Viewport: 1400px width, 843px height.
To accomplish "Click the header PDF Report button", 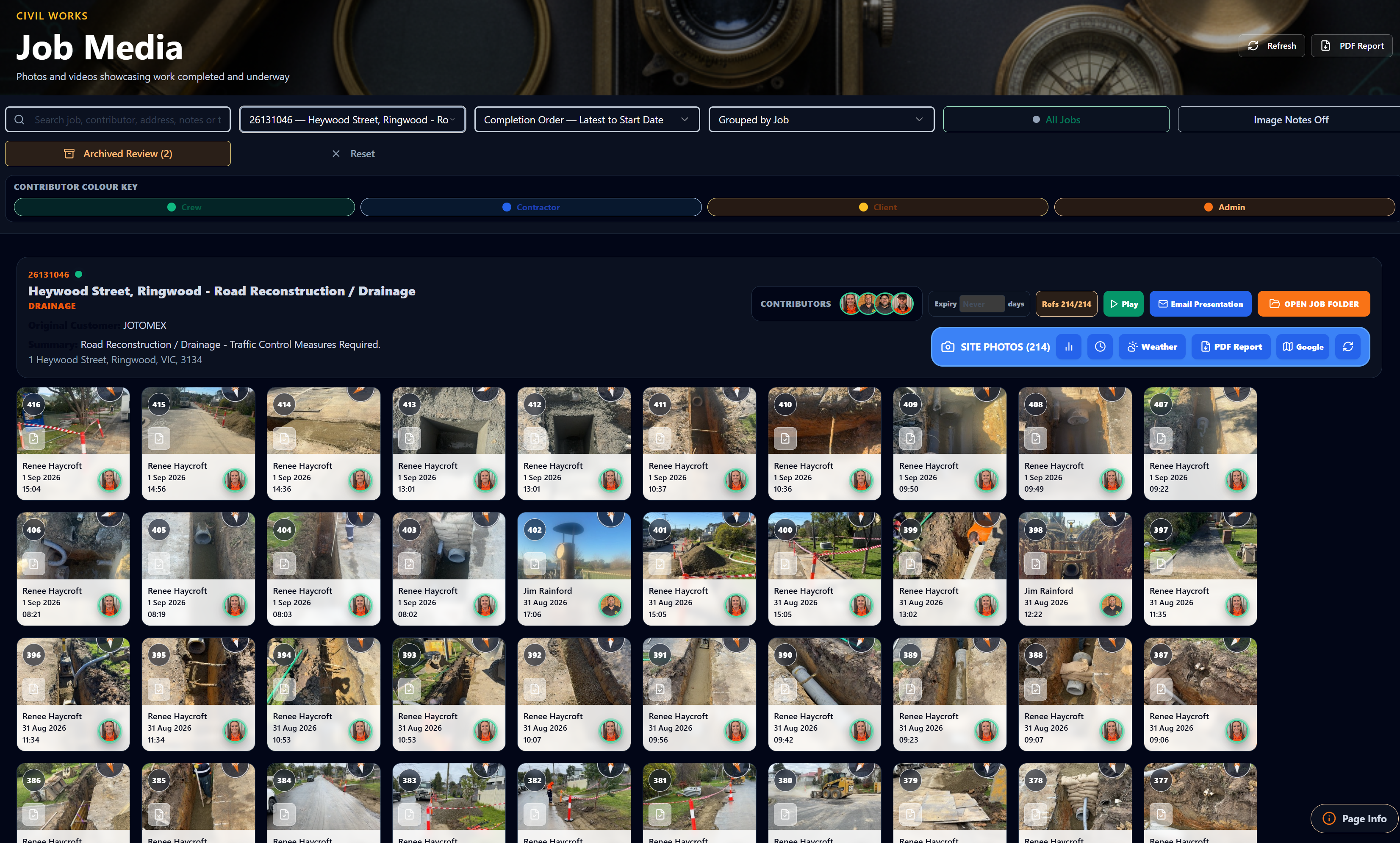I will pos(1351,45).
